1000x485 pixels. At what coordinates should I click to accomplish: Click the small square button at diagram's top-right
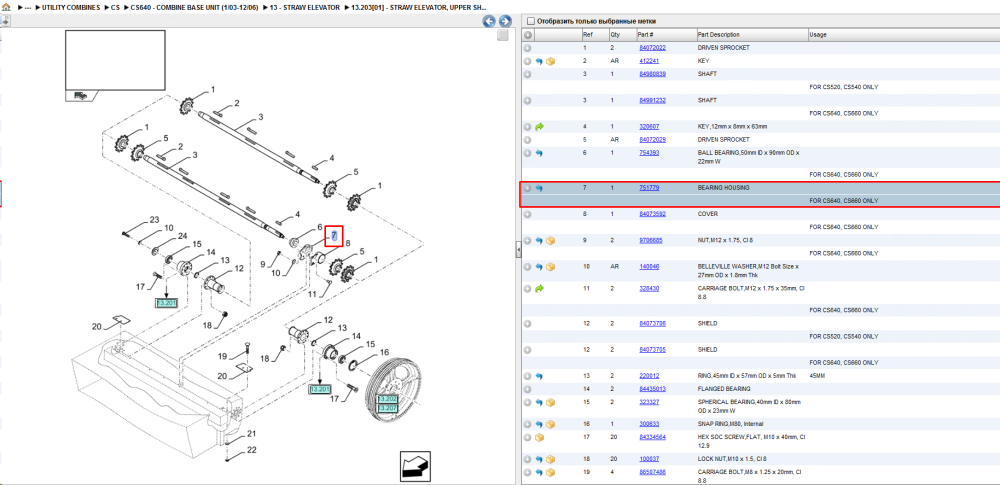click(503, 35)
